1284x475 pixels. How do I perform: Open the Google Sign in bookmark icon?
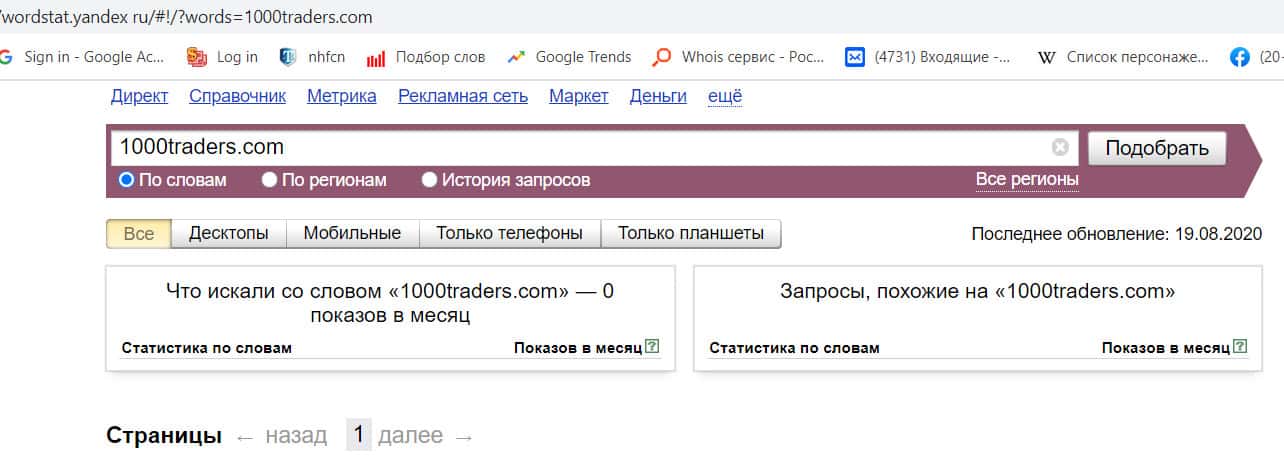click(x=6, y=57)
